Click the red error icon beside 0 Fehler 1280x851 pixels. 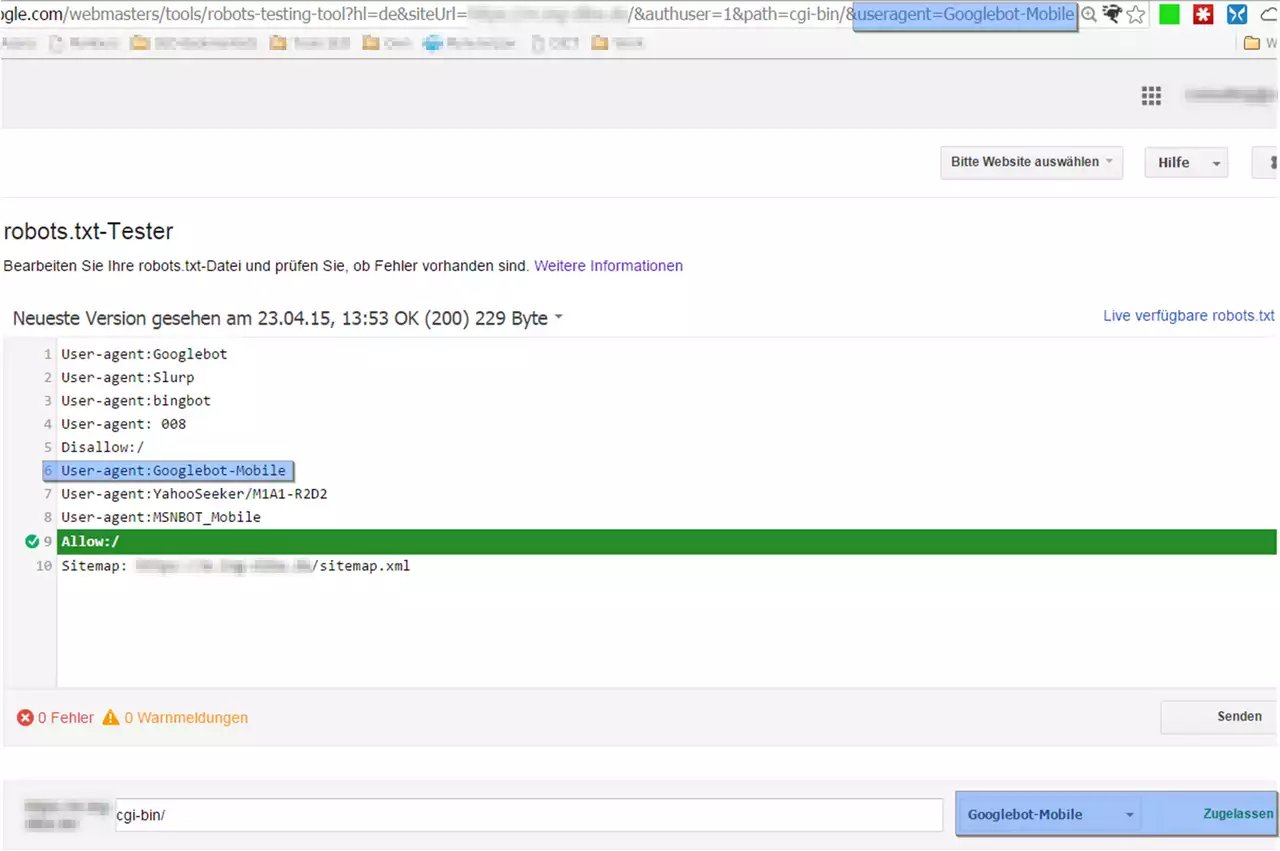click(x=25, y=718)
